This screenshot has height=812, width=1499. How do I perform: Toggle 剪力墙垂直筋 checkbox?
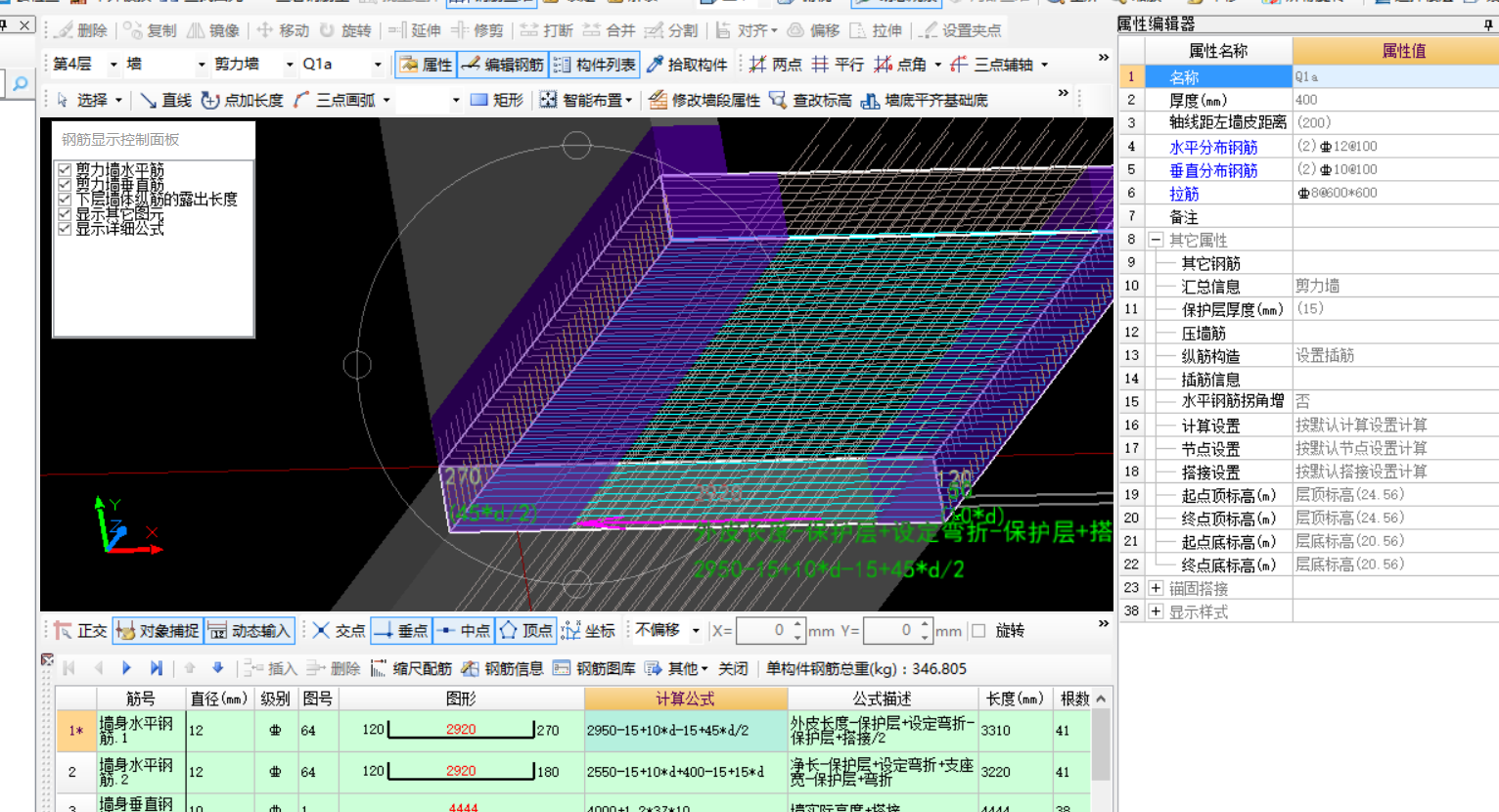[65, 185]
